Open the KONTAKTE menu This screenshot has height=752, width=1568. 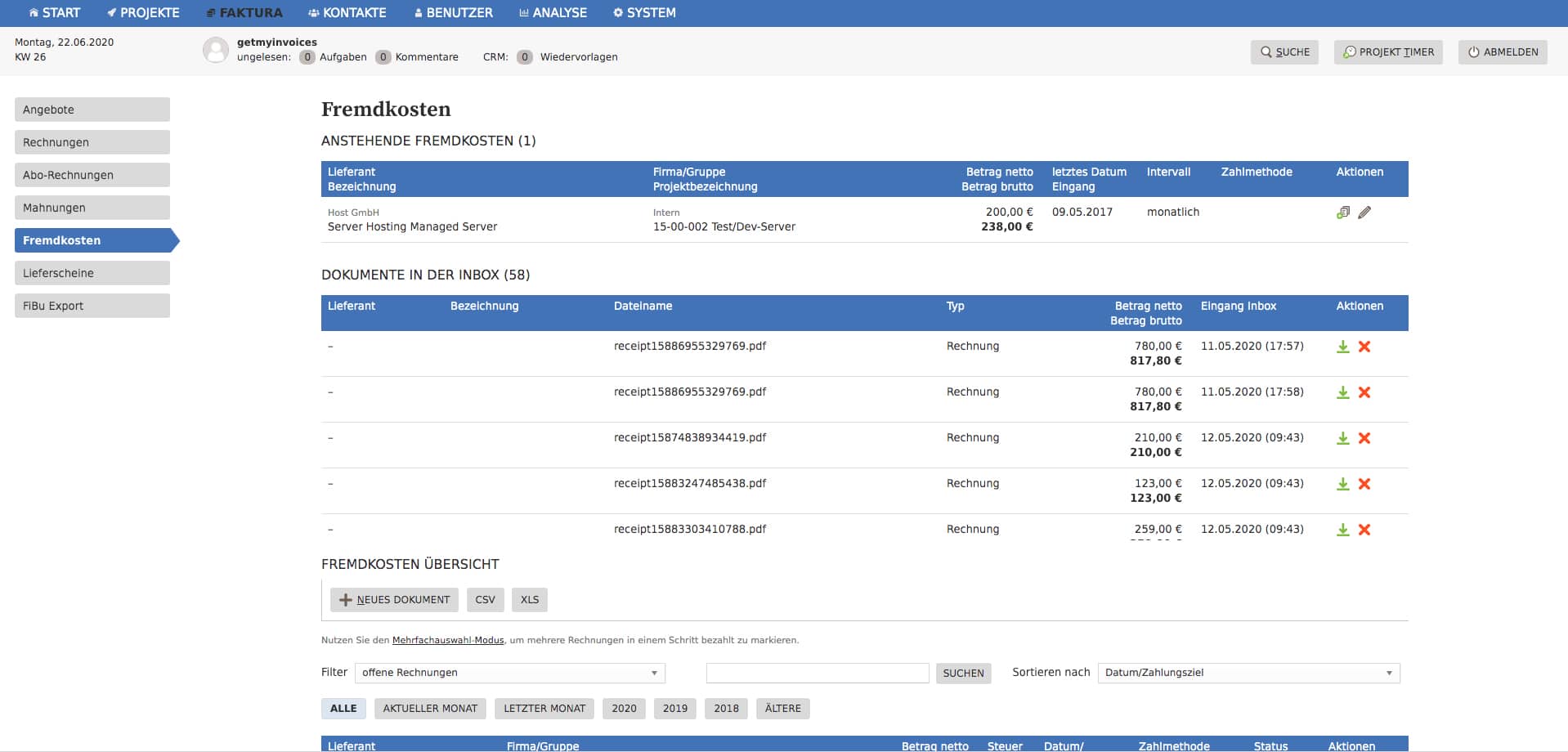[347, 13]
